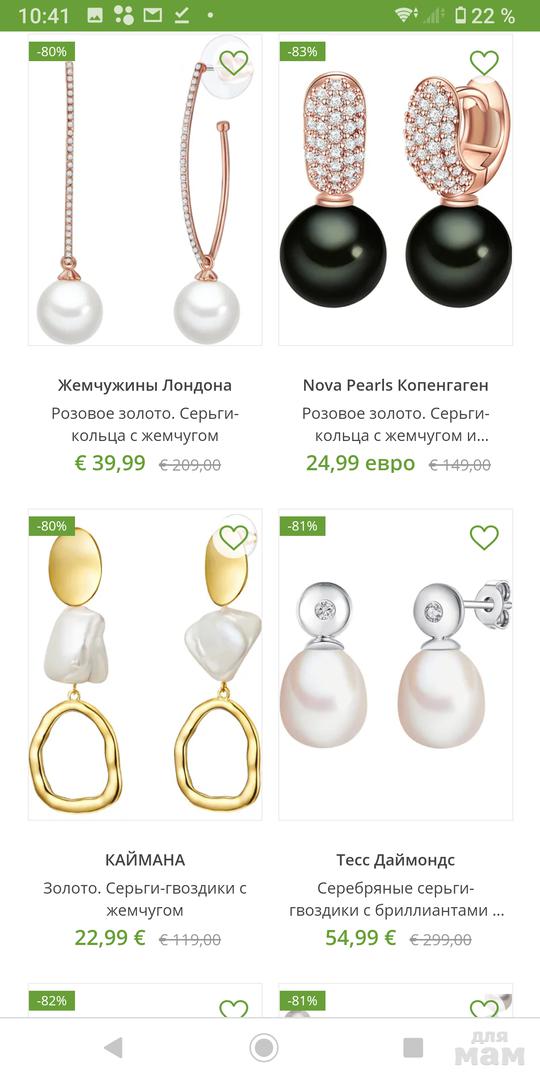Image resolution: width=540 pixels, height=1080 pixels.
Task: Open the КАЙМАНА gold earrings image
Action: click(145, 665)
